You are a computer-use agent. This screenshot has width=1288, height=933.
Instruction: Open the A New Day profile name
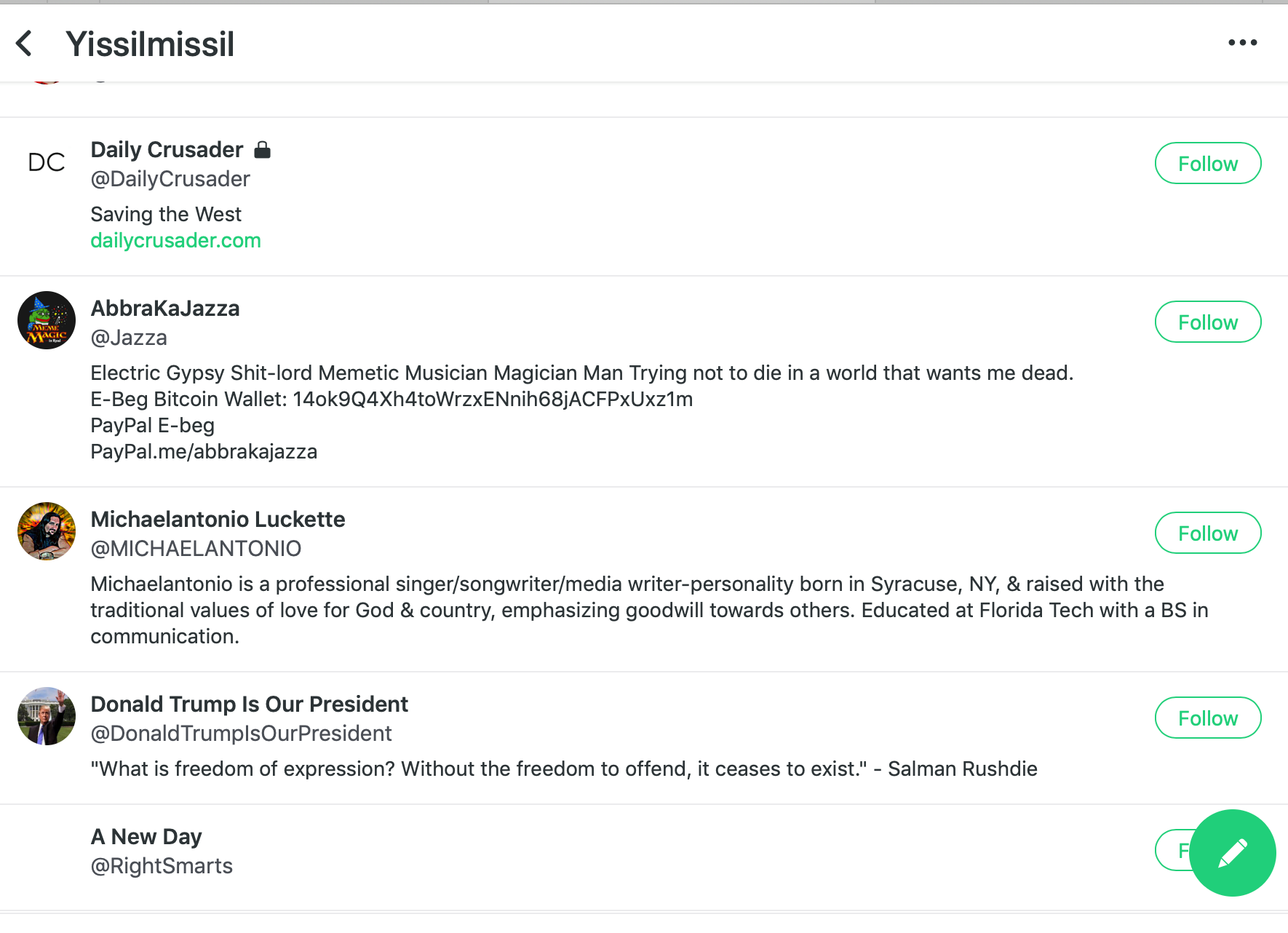coord(146,837)
